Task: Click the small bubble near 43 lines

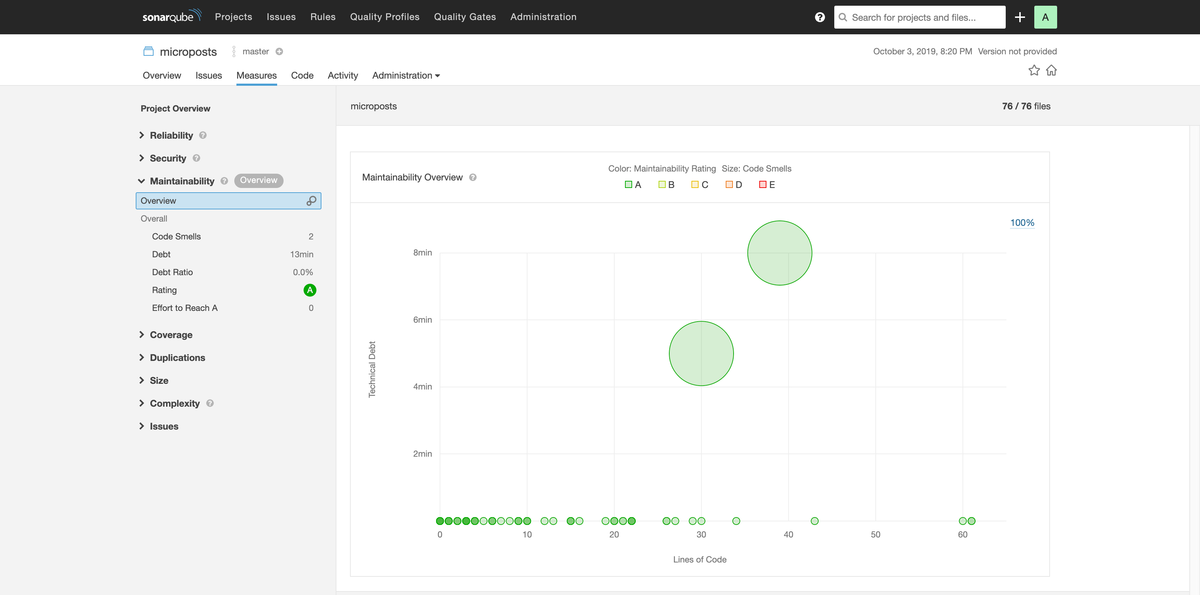Action: (x=815, y=521)
